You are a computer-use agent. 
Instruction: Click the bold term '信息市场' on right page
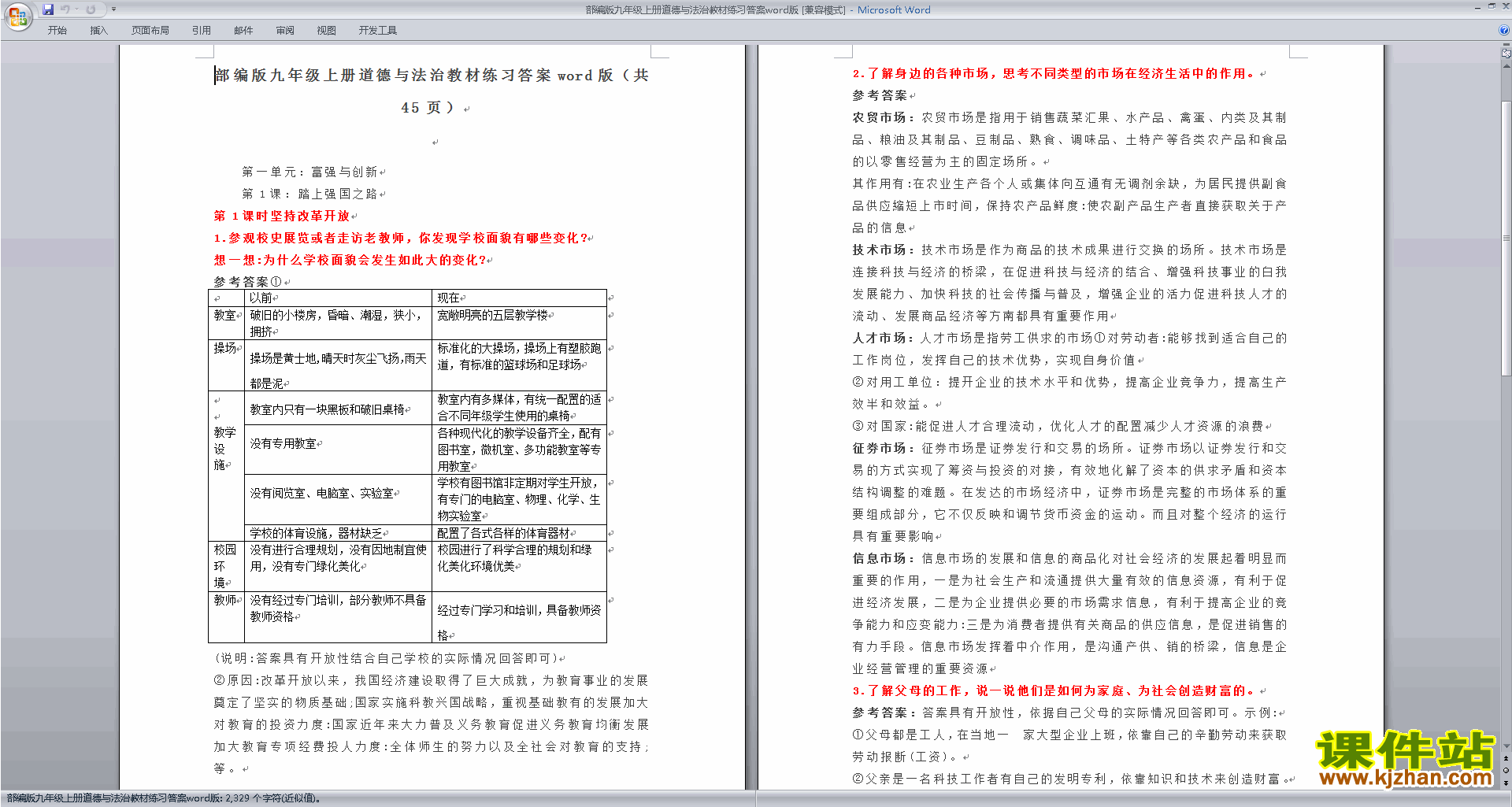[x=879, y=558]
